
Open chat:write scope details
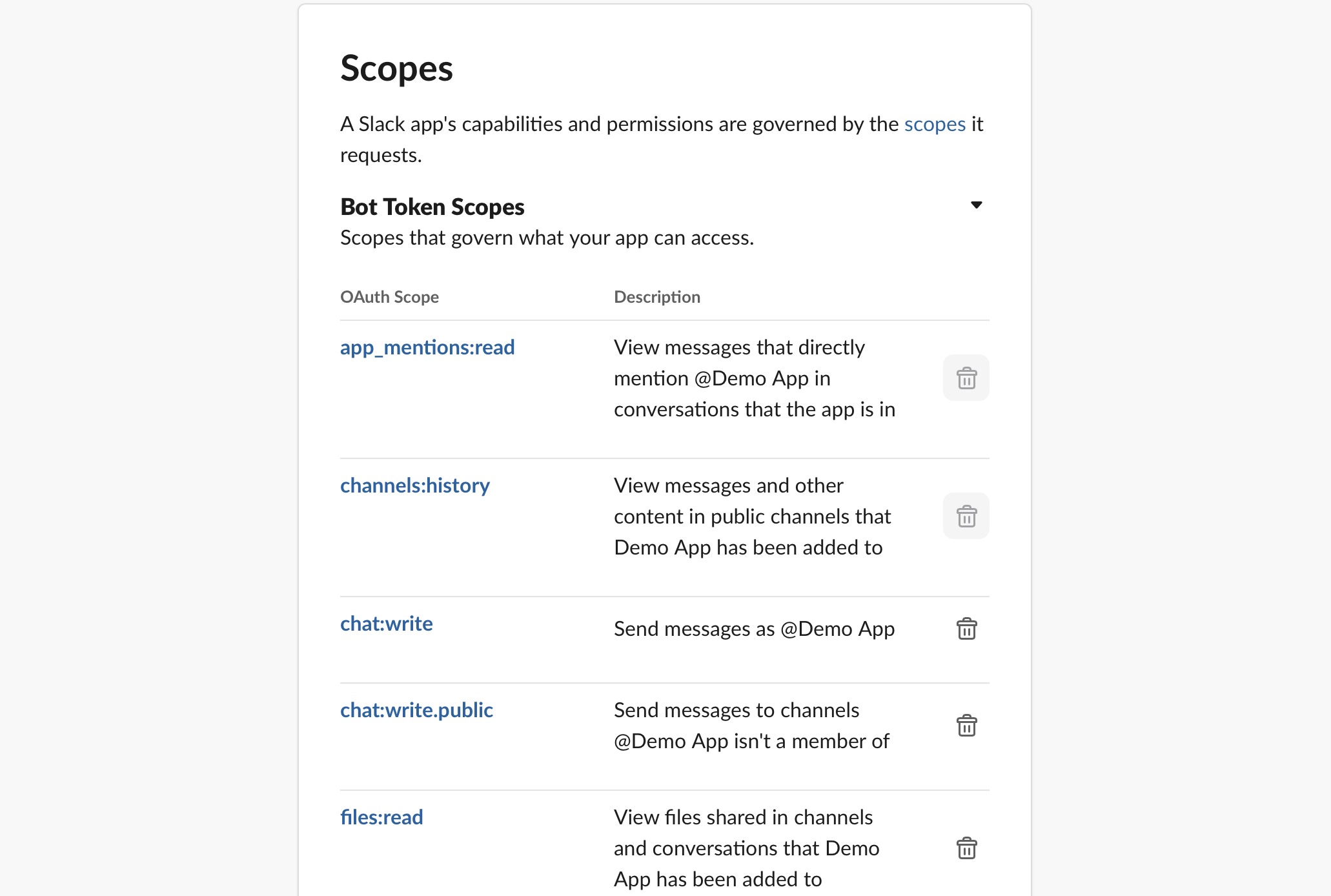(386, 624)
